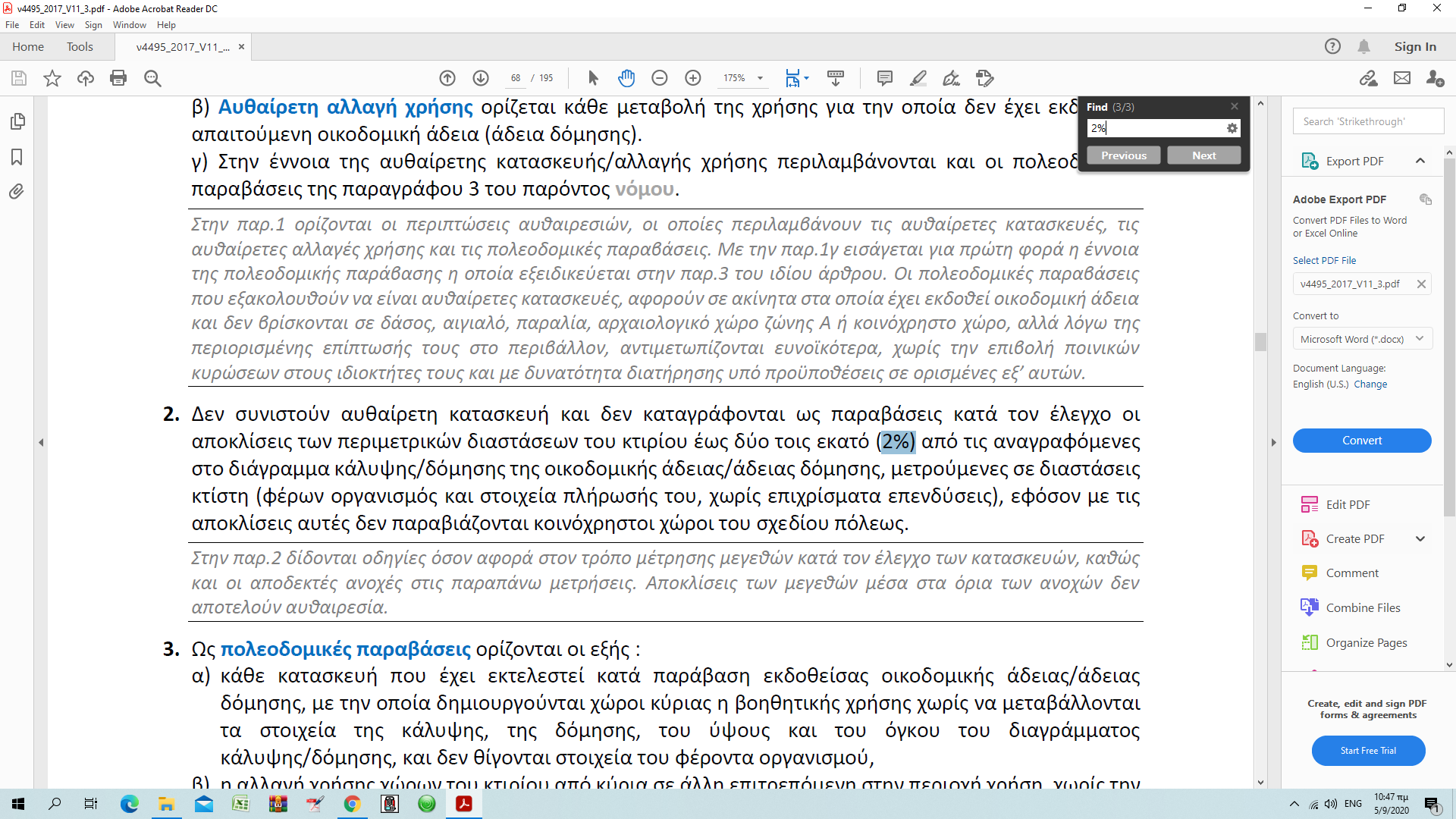The height and width of the screenshot is (819, 1456).
Task: Collapse right pane with arrow handle
Action: point(1274,442)
